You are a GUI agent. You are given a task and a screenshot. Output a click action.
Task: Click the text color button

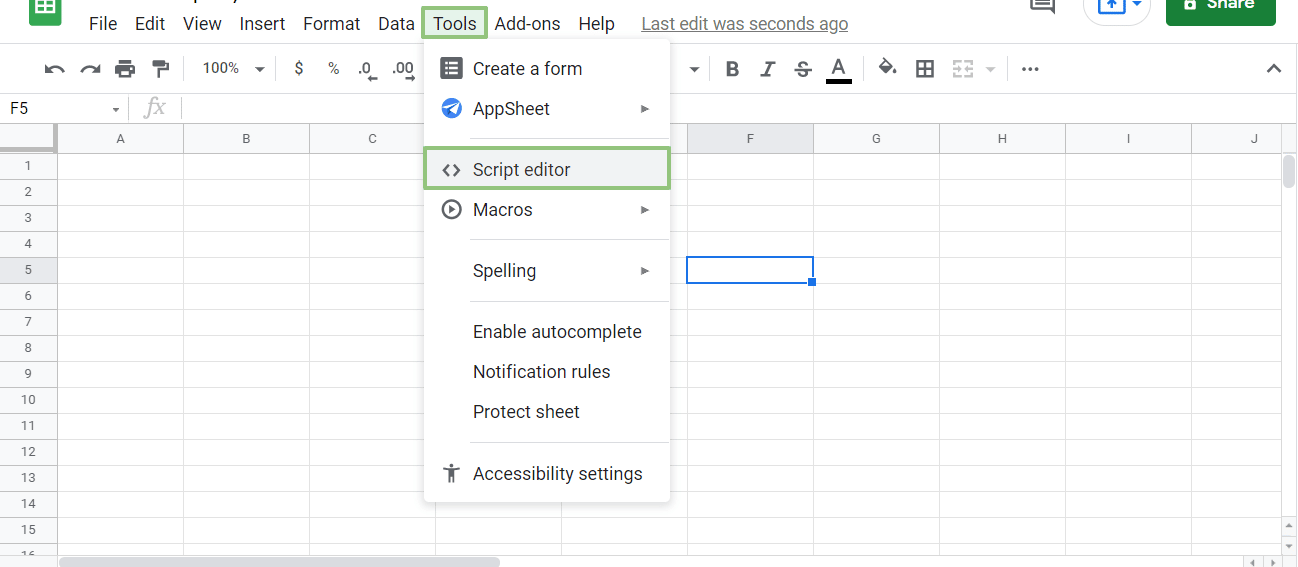point(838,69)
